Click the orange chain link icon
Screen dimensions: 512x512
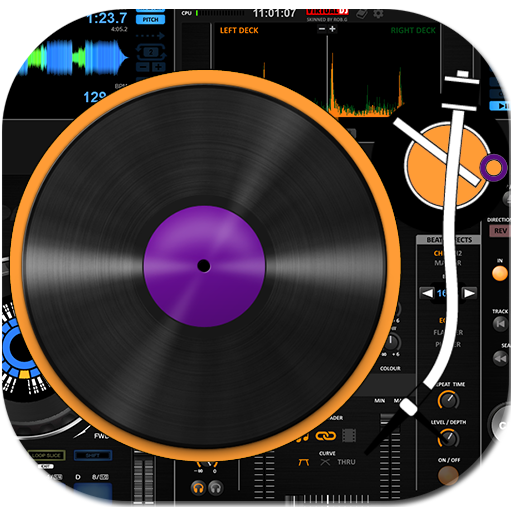point(326,435)
